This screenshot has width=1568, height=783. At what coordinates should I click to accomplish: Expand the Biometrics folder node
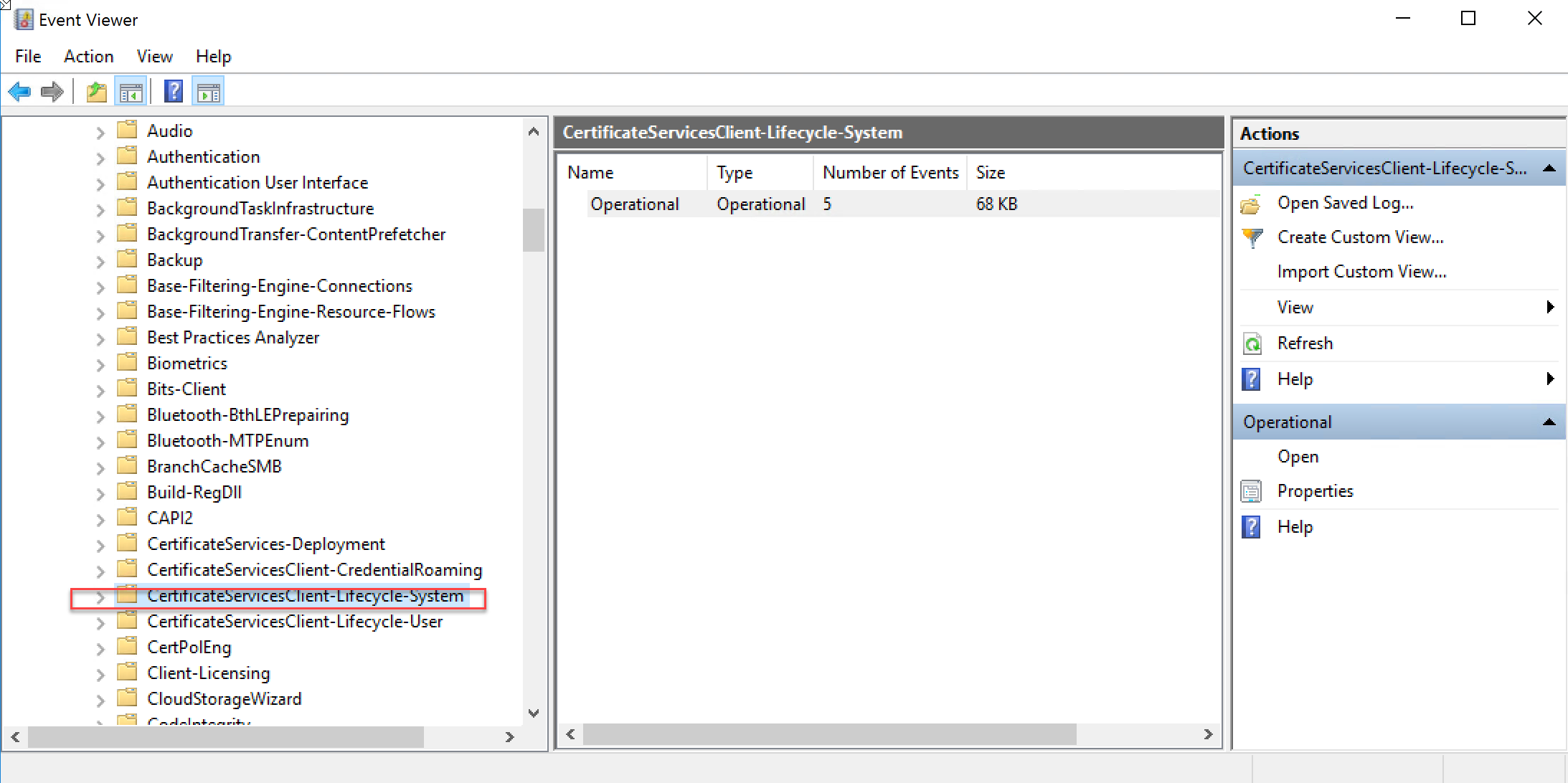tap(100, 364)
